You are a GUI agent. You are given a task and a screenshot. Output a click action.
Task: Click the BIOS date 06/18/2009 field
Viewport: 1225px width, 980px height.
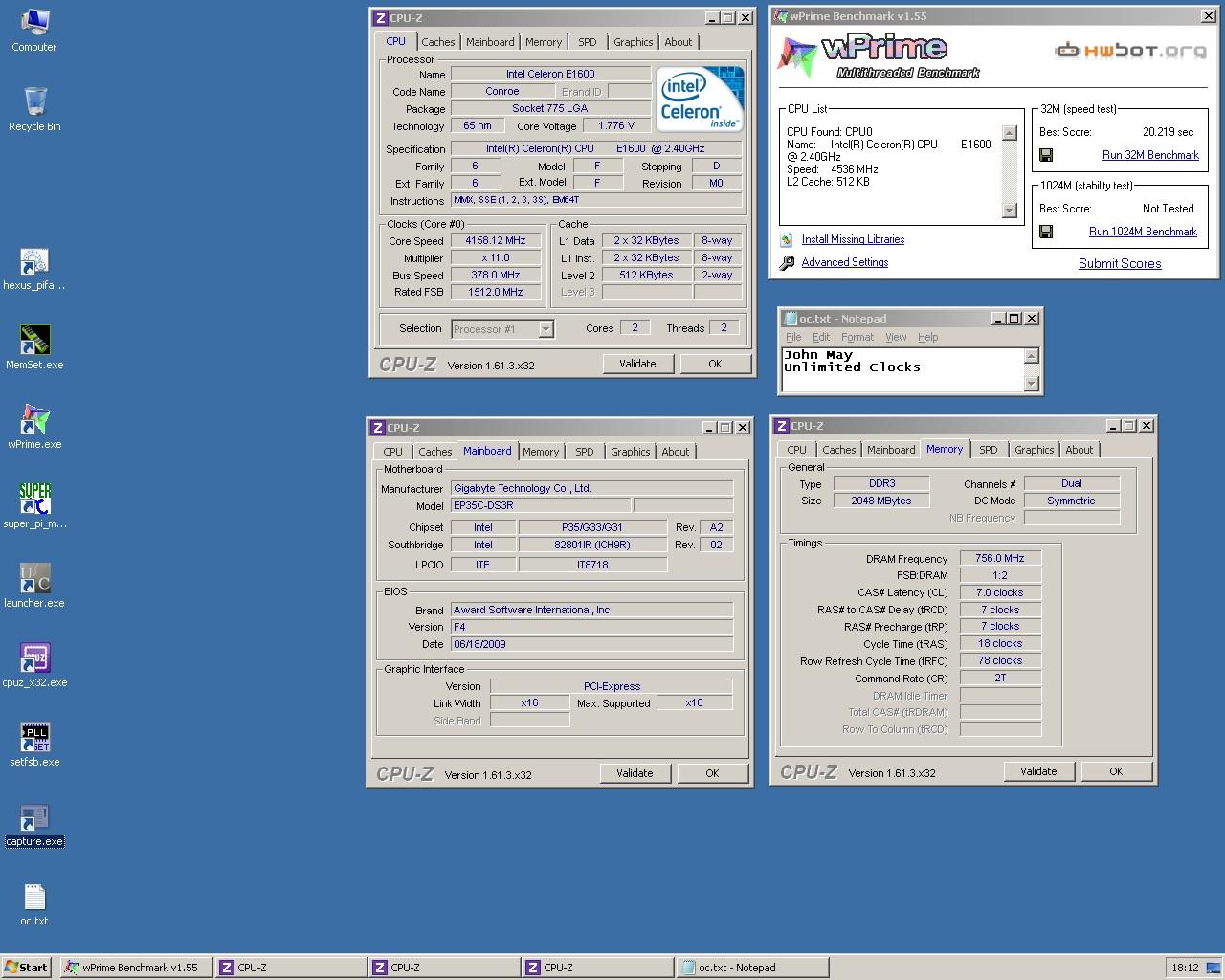(591, 644)
